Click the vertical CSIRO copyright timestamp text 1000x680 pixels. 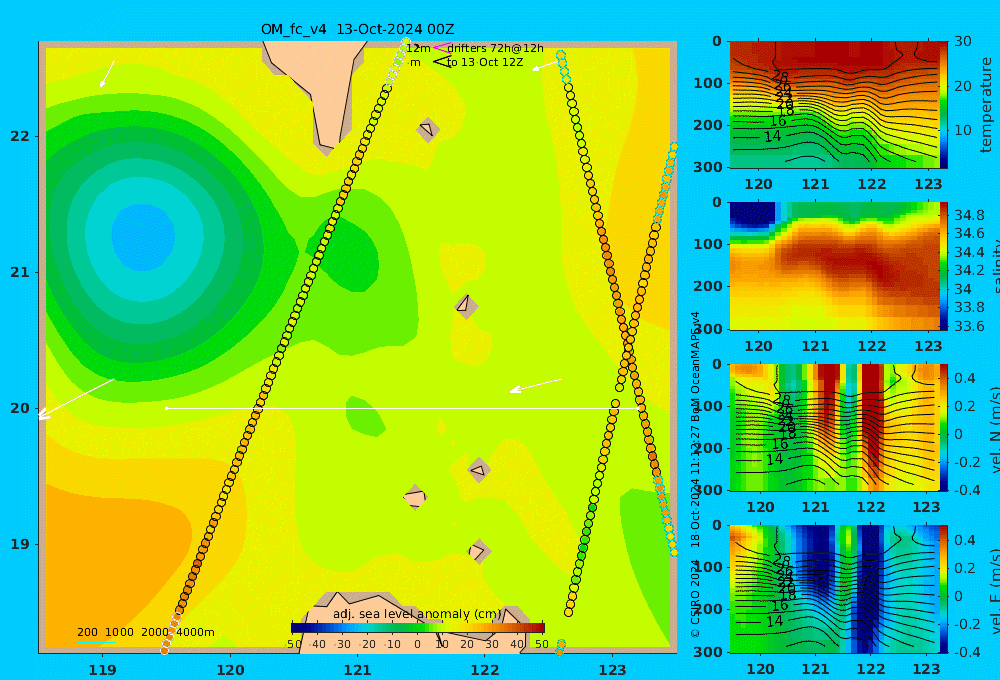coord(695,475)
